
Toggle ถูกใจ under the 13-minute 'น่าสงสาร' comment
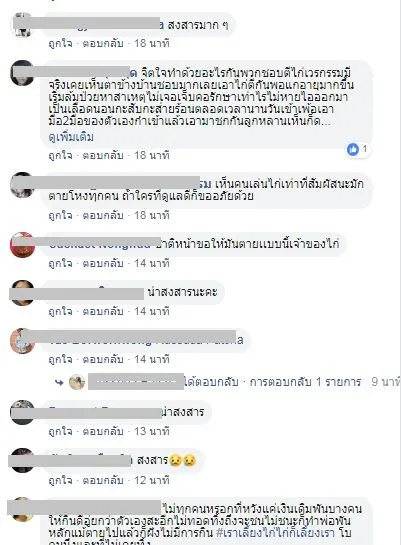[60, 432]
